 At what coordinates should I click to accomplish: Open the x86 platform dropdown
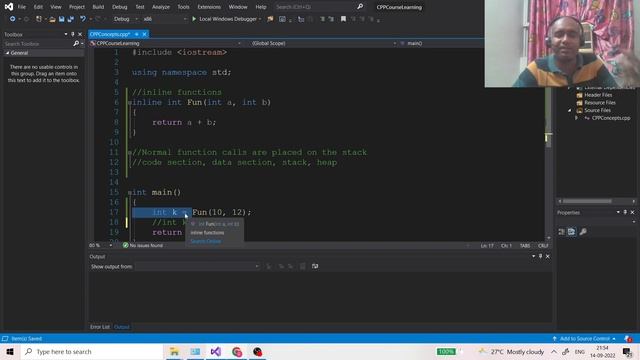[x=165, y=19]
